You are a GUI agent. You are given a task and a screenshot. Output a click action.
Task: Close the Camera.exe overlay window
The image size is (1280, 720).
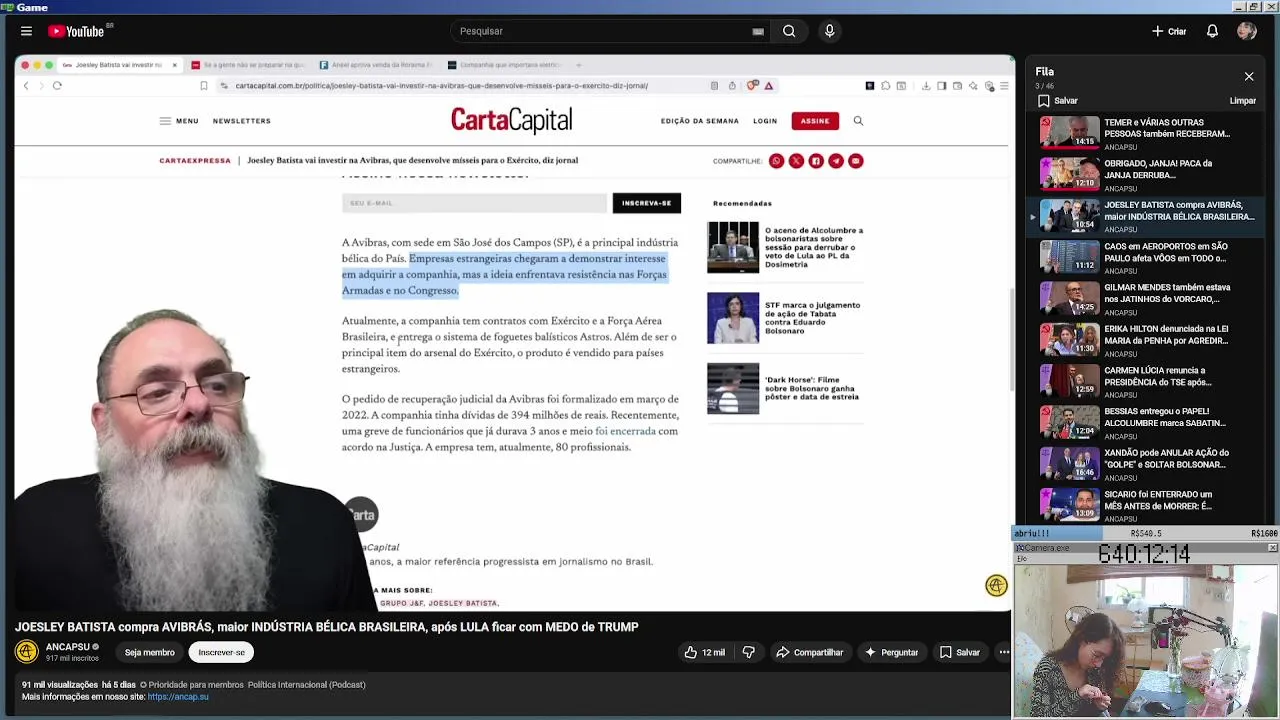coord(1273,548)
